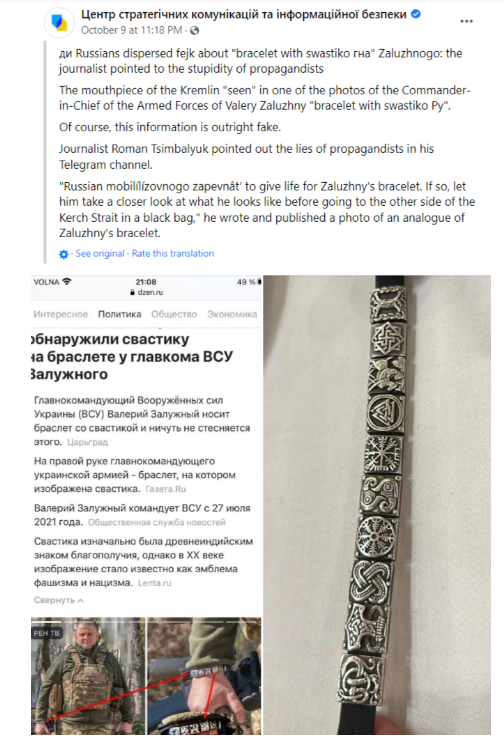
Task: Open the three-dot post options menu
Action: point(466,21)
